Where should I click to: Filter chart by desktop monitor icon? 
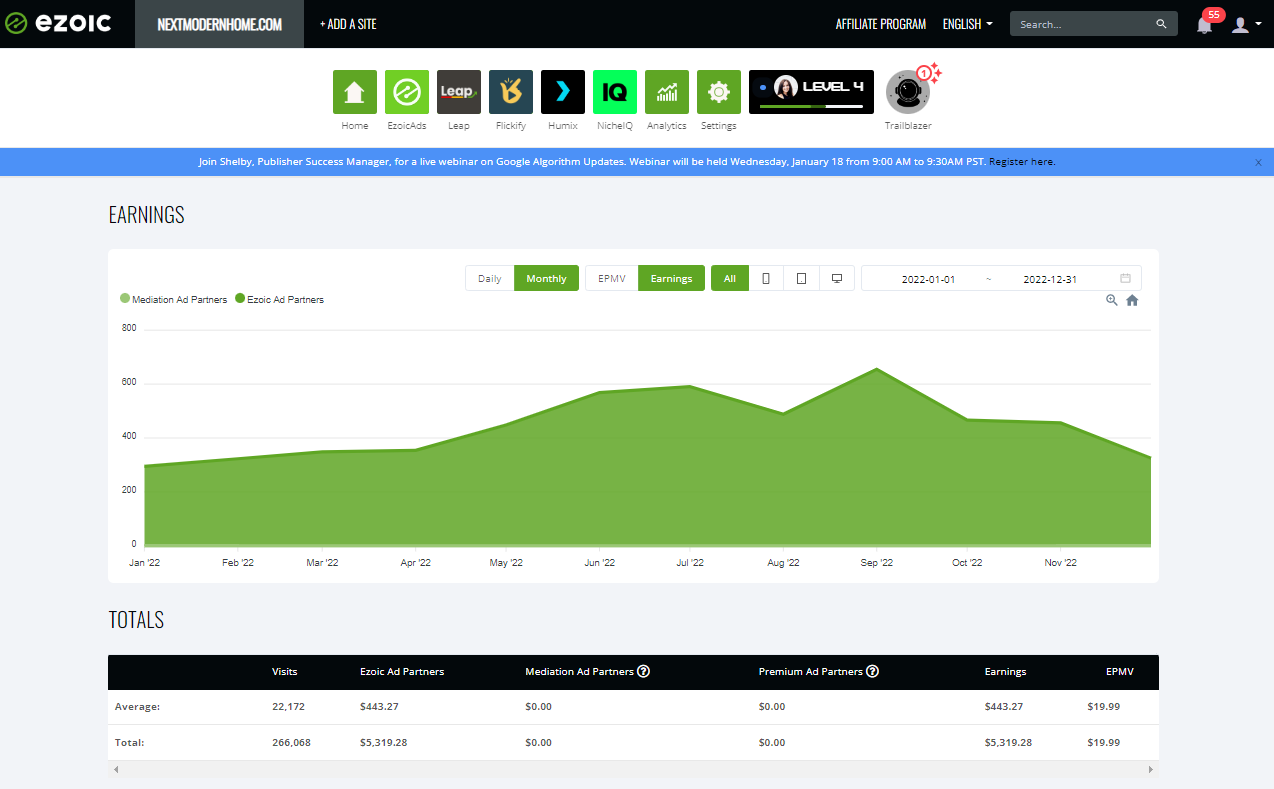(837, 278)
